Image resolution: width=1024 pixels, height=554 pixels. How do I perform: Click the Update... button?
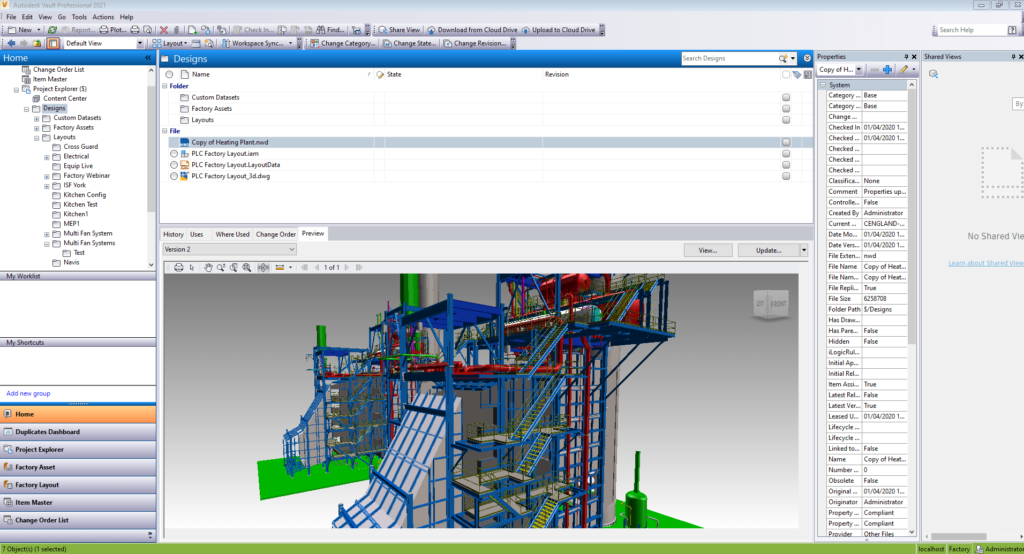click(768, 250)
